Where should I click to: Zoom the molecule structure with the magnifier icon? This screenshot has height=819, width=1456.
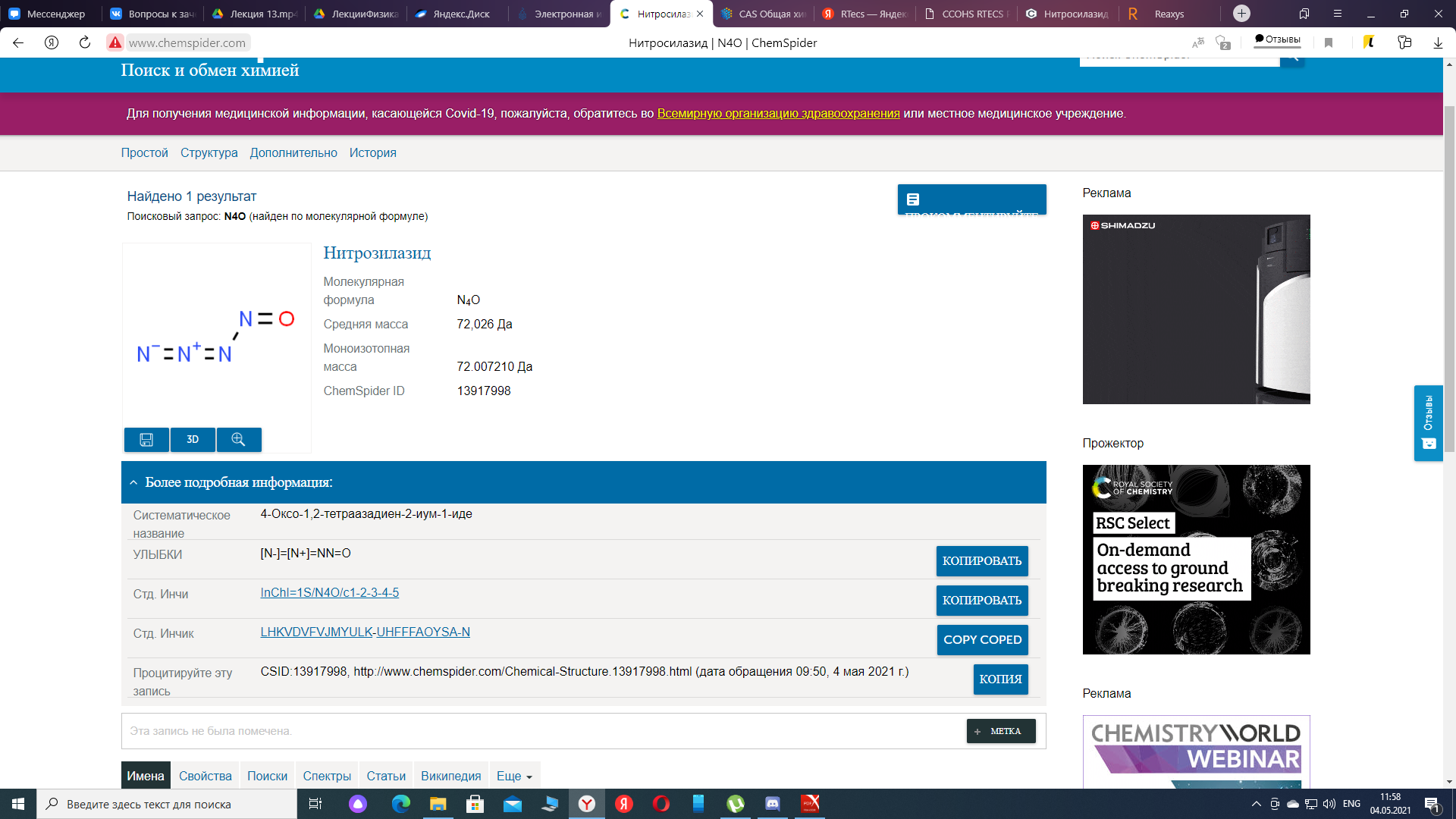coord(238,440)
